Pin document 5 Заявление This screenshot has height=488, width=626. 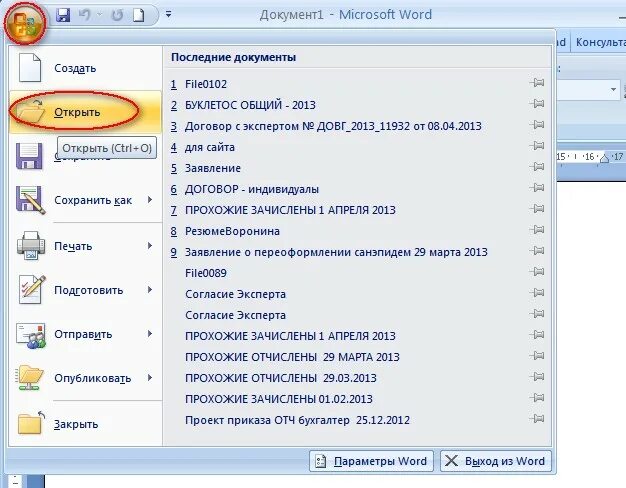click(537, 167)
